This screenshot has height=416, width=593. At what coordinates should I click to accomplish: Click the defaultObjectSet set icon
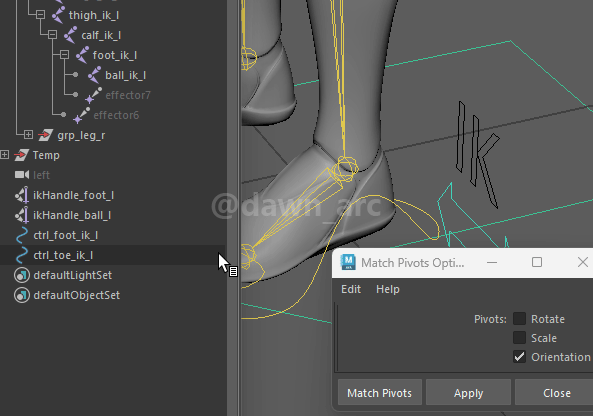22,295
